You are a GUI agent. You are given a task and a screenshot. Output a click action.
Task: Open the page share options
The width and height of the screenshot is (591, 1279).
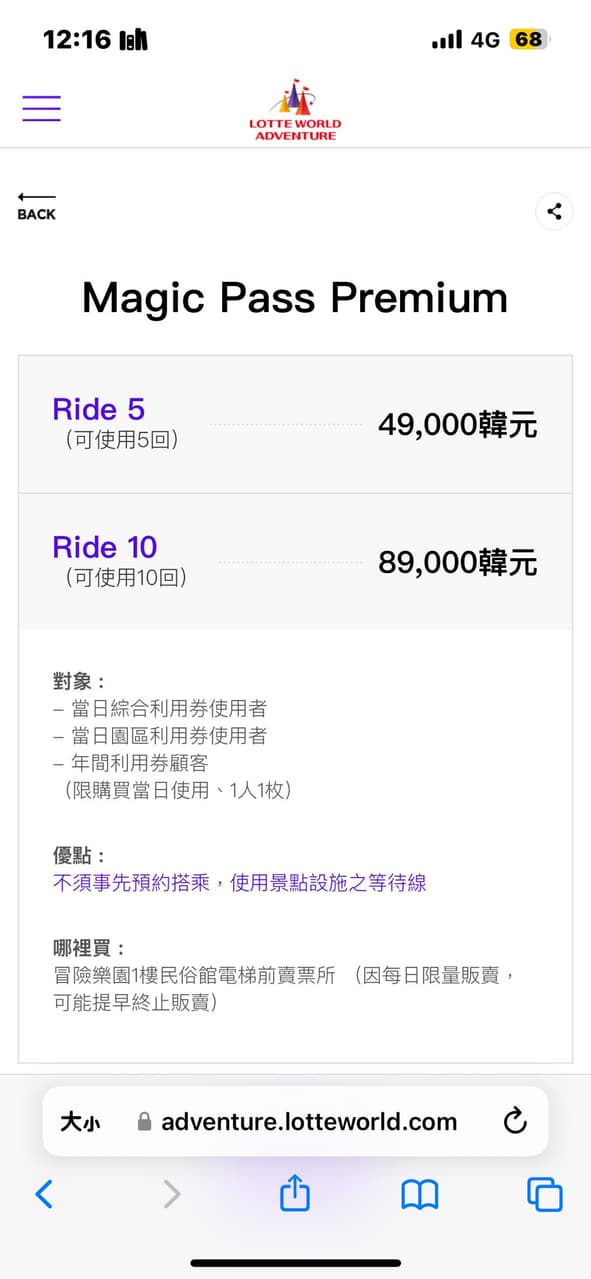tap(554, 211)
